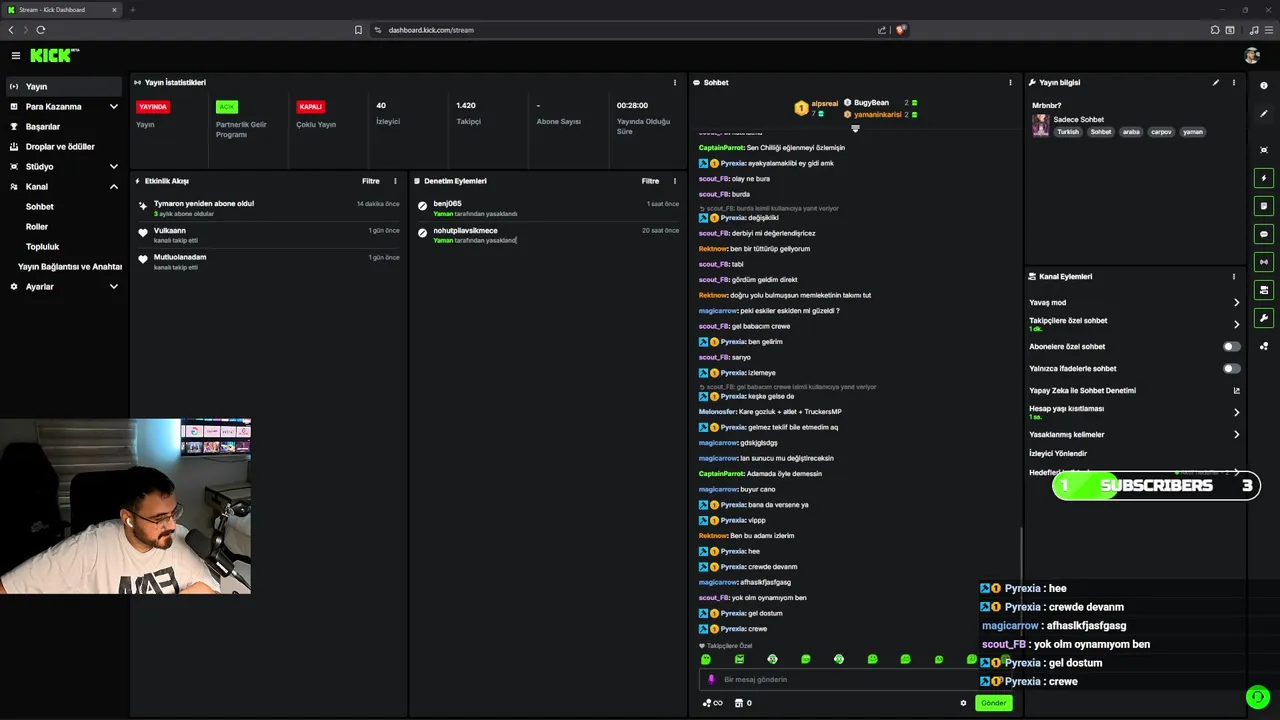Toggle the lightning bolt panel icon
The image size is (1280, 720).
point(1264,178)
